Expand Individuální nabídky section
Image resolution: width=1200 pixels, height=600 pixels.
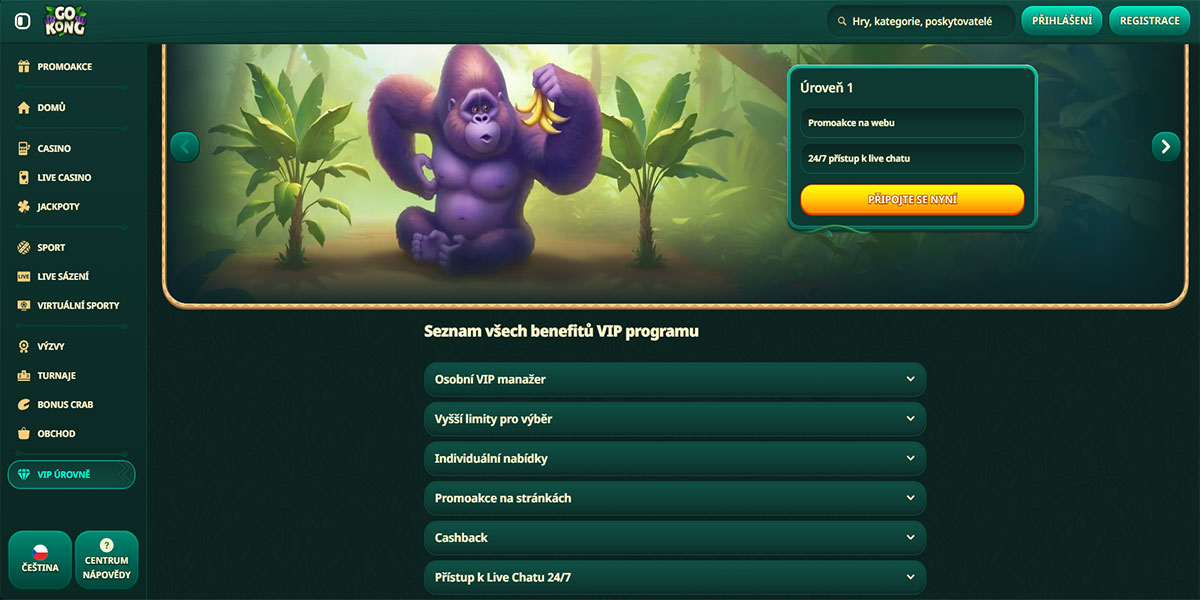pos(675,458)
